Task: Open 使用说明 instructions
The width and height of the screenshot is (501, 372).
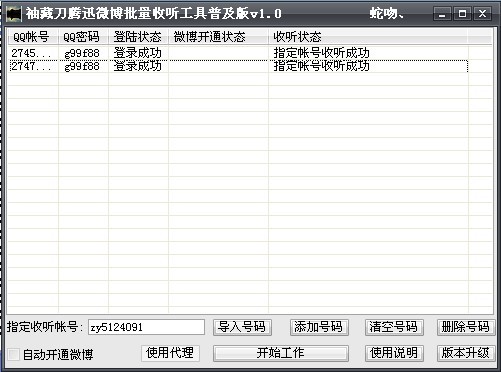Action: point(394,353)
